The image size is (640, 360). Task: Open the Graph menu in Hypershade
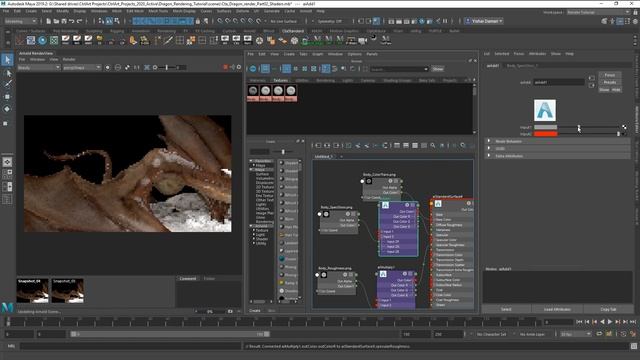click(x=318, y=54)
